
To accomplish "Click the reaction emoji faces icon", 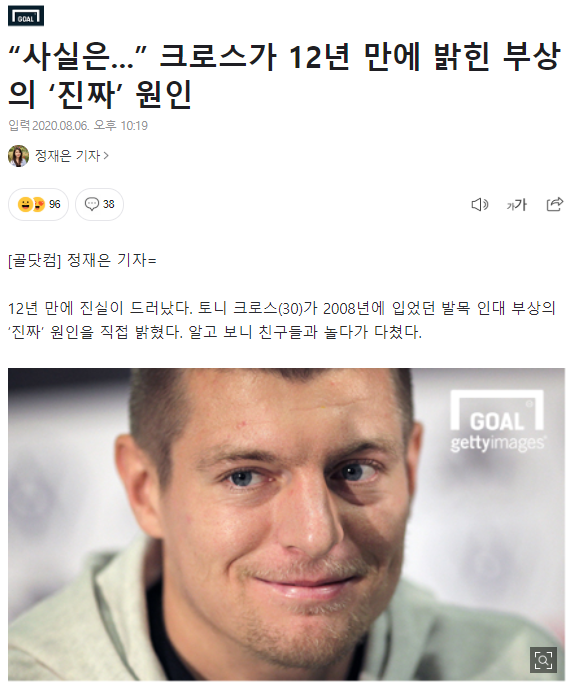I will point(32,204).
